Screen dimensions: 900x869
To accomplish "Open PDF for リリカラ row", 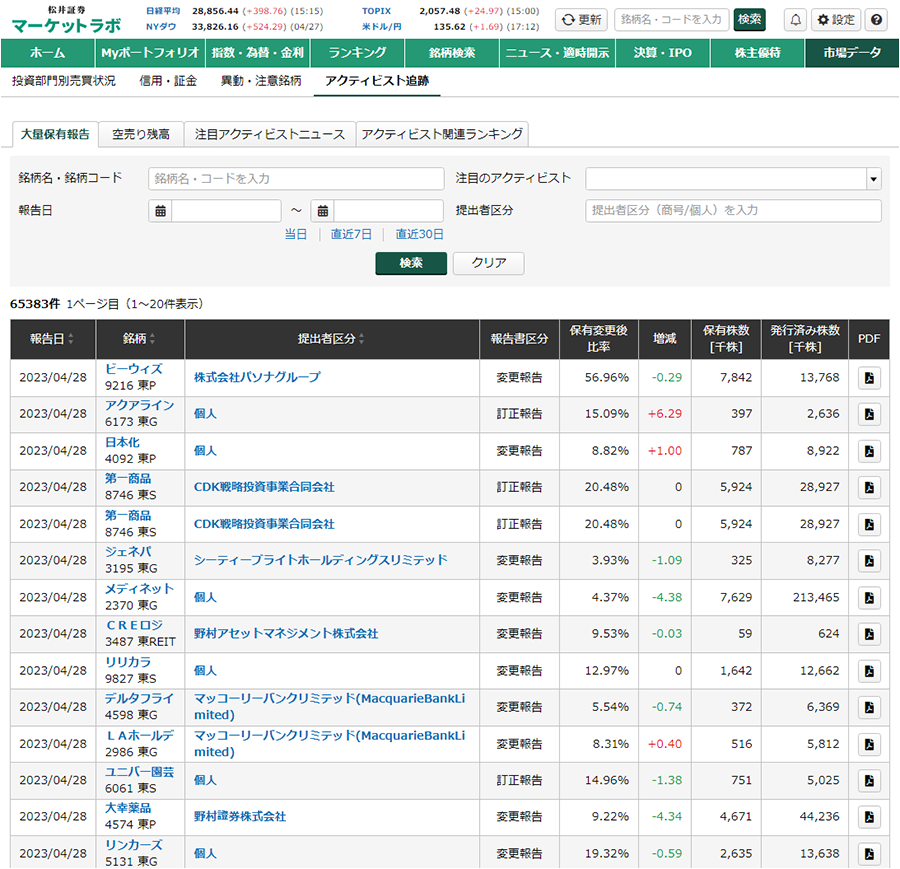I will tap(869, 671).
